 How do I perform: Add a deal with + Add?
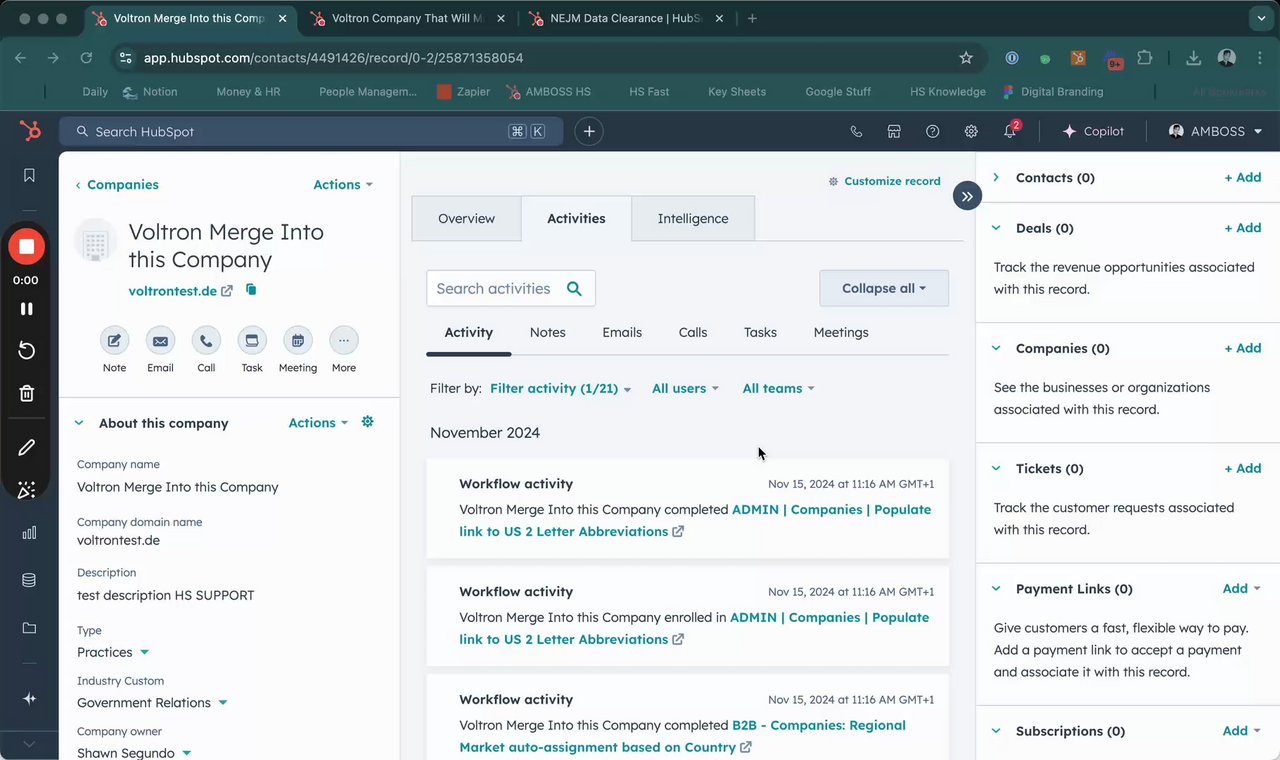[1243, 228]
